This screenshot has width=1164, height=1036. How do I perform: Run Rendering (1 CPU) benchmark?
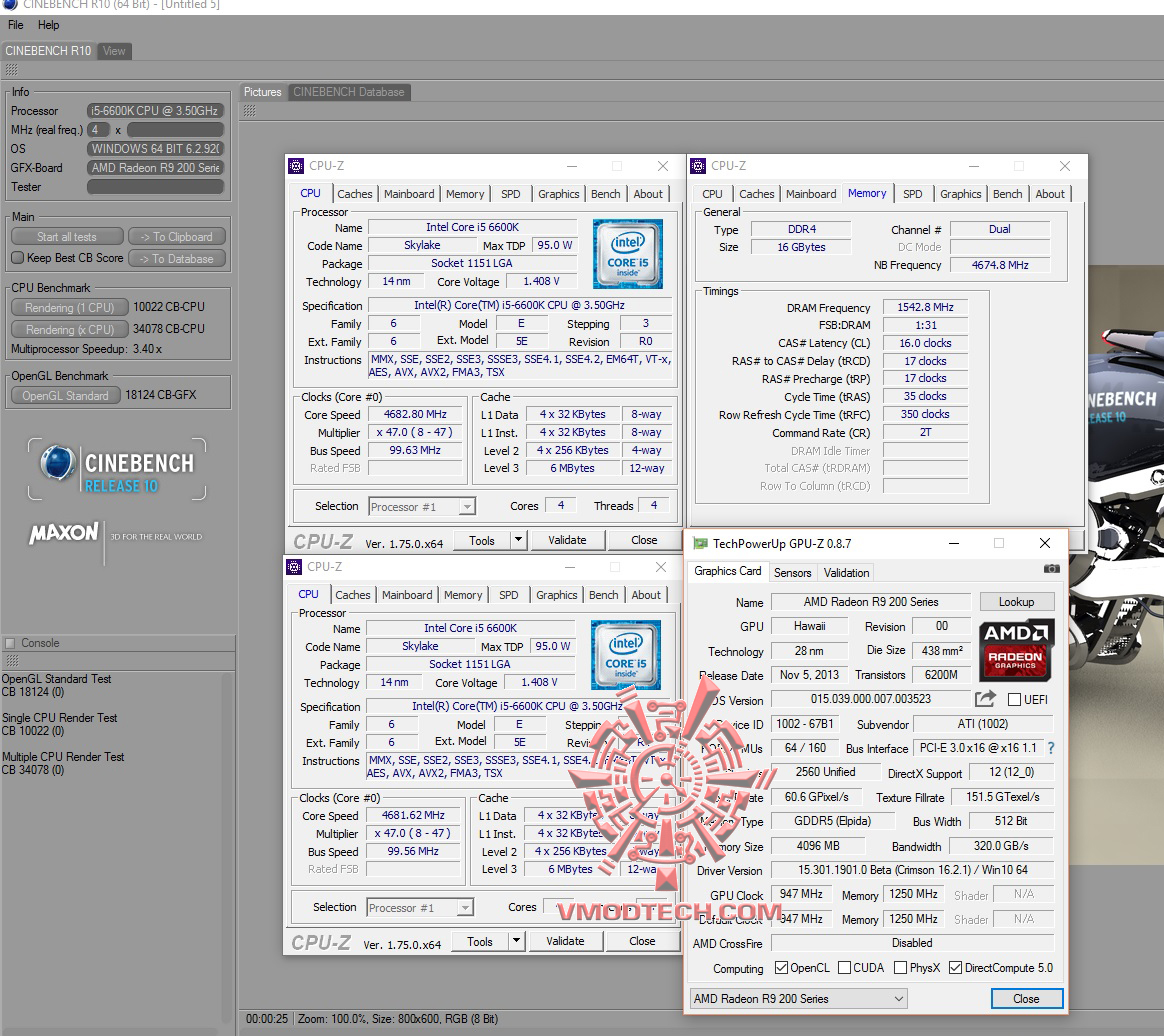click(69, 307)
